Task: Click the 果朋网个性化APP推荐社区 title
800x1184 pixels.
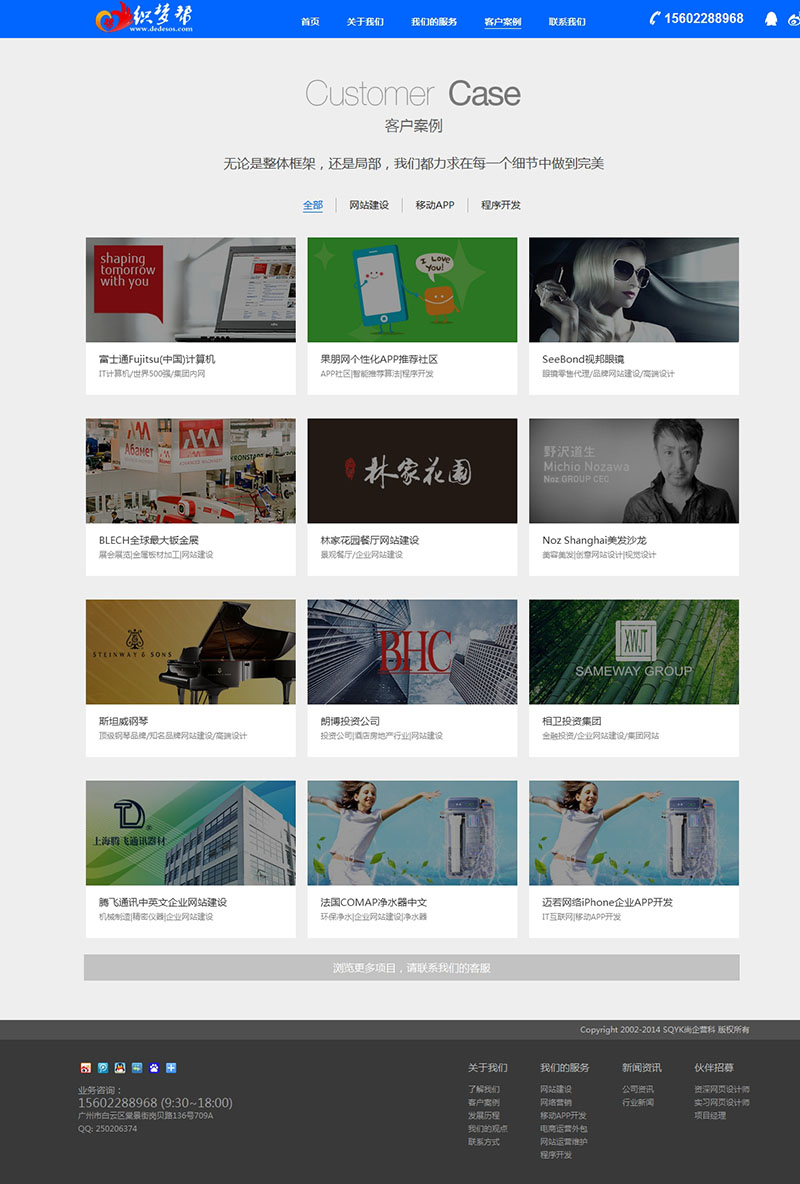Action: click(379, 359)
